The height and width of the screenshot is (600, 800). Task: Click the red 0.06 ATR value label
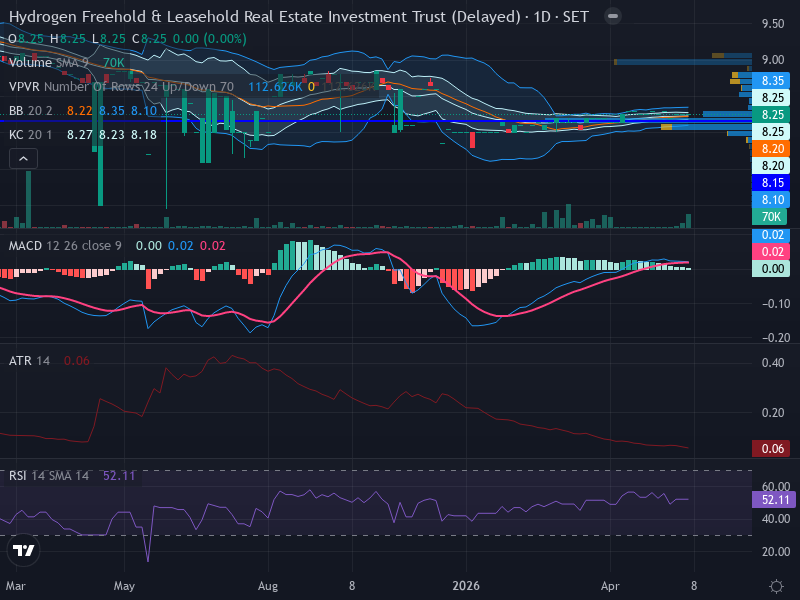772,448
